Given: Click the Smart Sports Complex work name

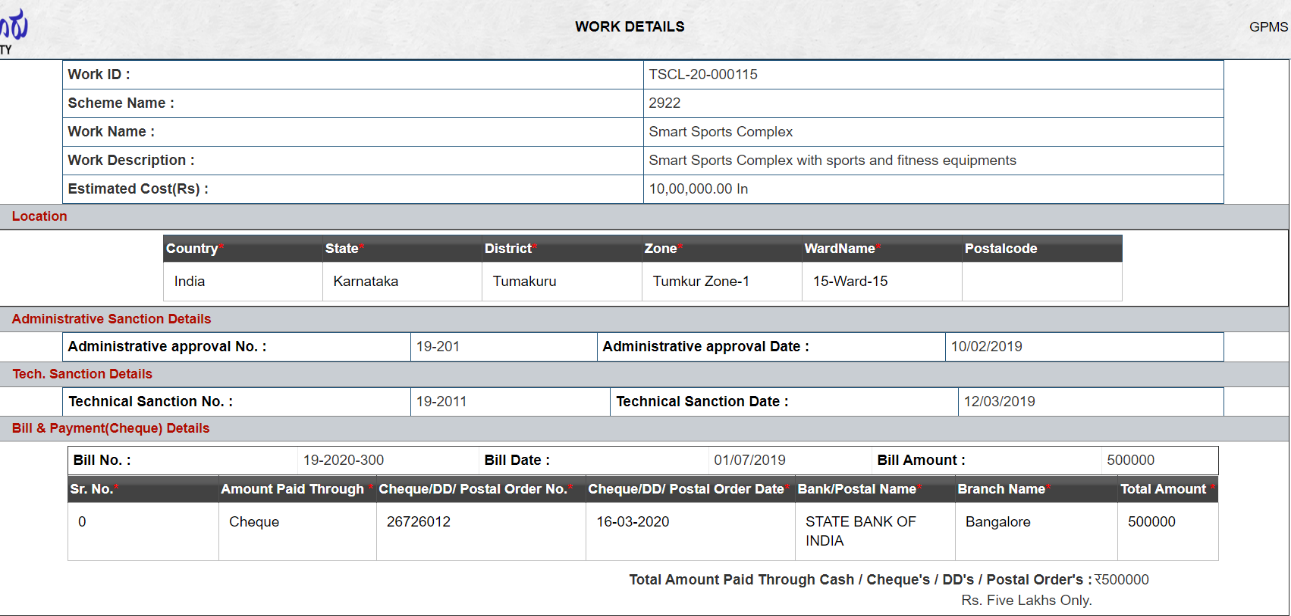Looking at the screenshot, I should point(720,132).
